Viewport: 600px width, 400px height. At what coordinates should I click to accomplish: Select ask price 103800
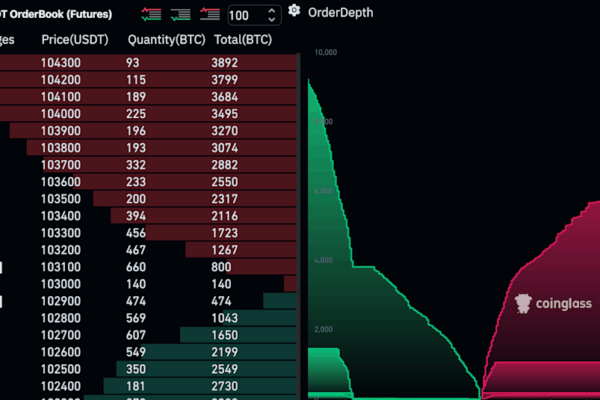point(61,148)
